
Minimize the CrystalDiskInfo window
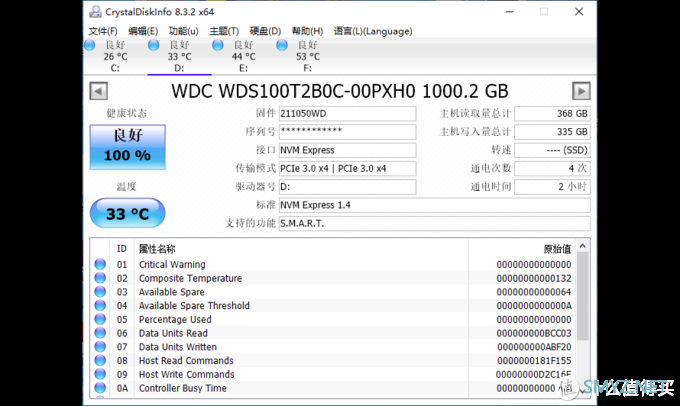click(510, 12)
